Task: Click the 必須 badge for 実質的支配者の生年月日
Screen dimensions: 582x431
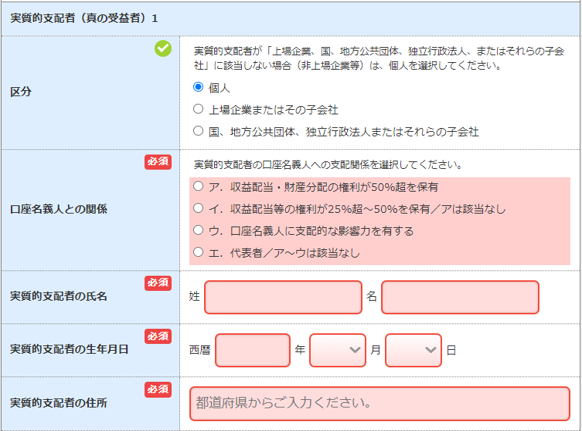Action: 158,336
